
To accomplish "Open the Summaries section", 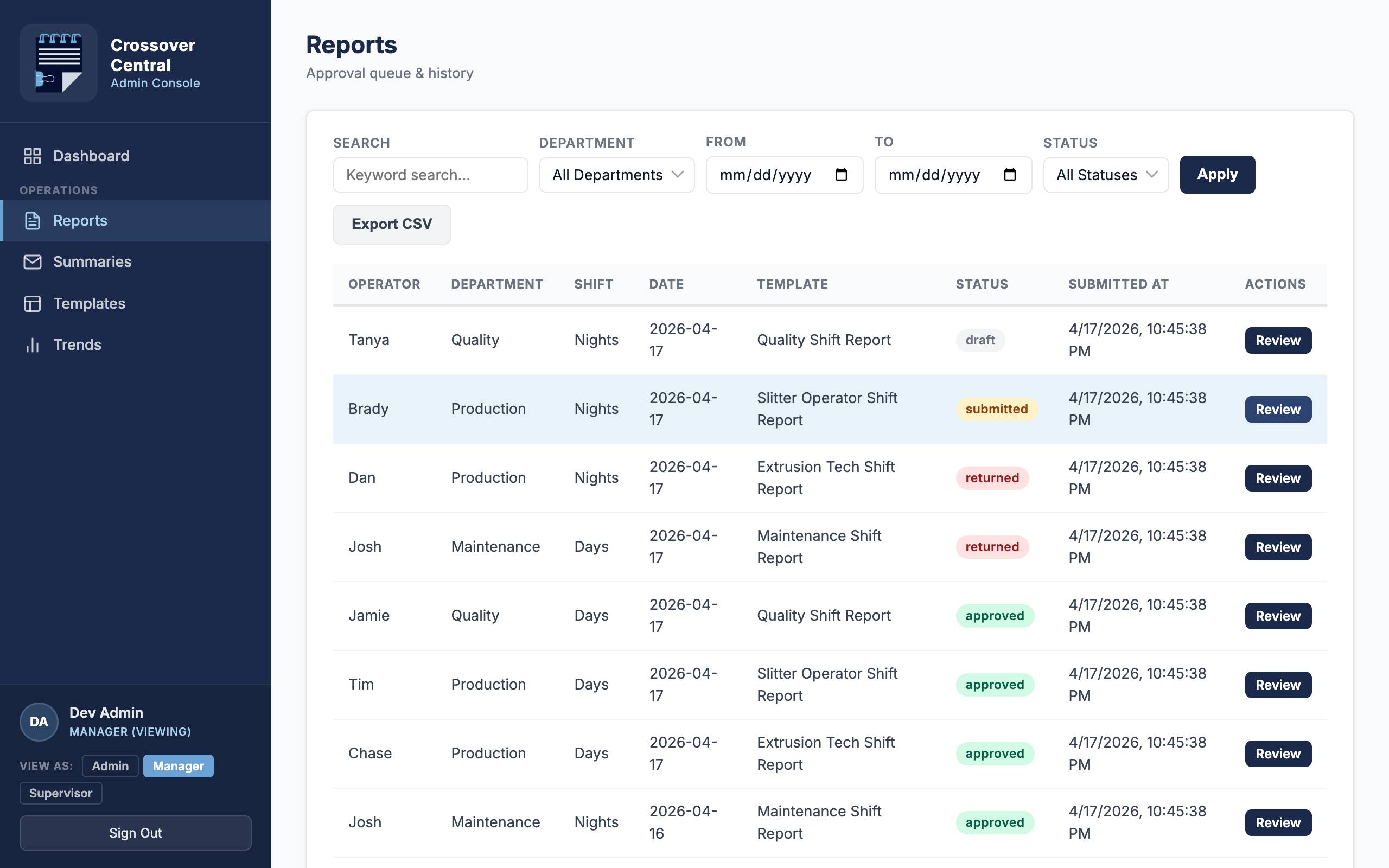I will click(x=136, y=262).
